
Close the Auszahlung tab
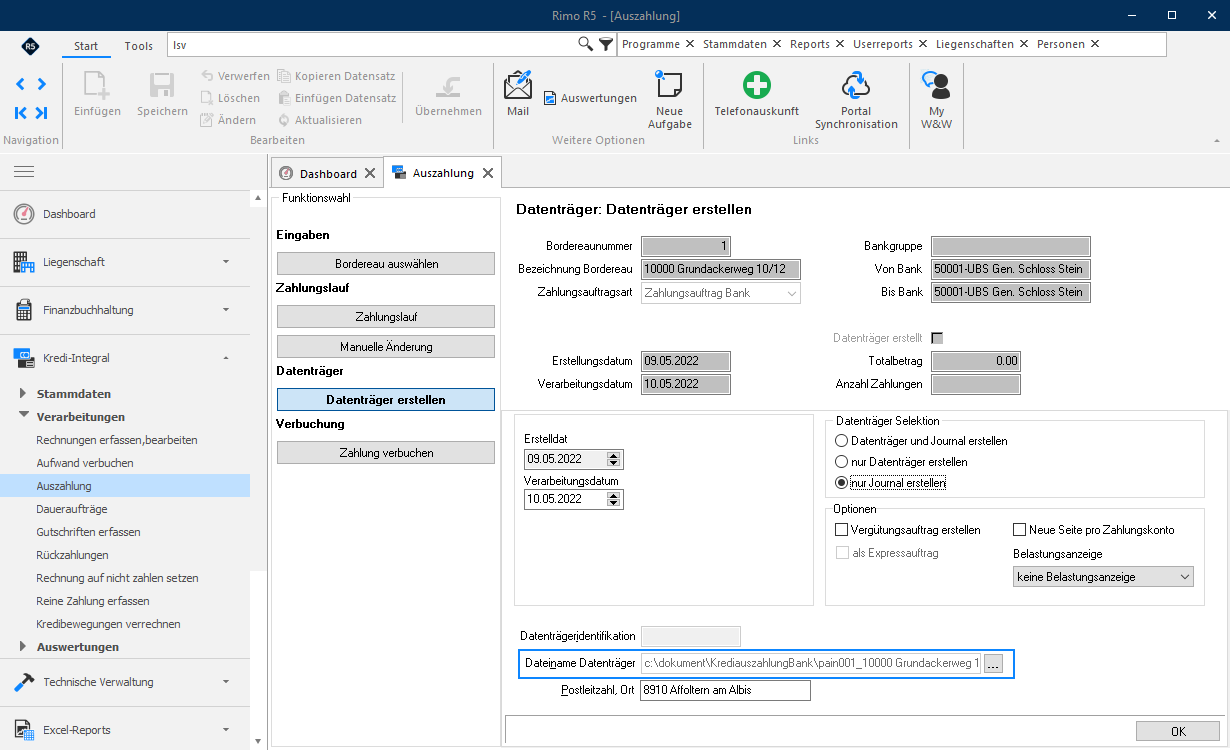point(488,173)
